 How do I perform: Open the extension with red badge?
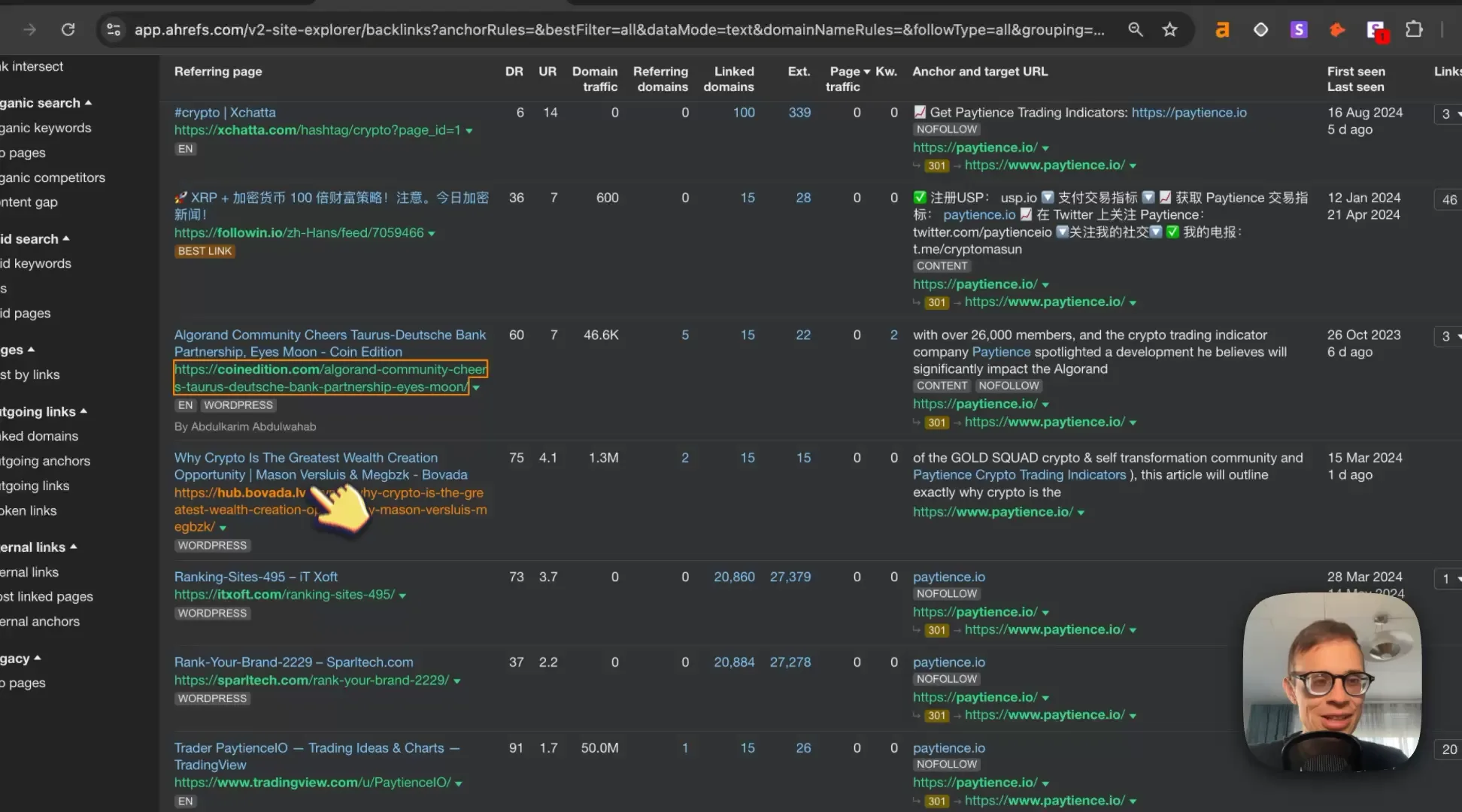click(1376, 30)
